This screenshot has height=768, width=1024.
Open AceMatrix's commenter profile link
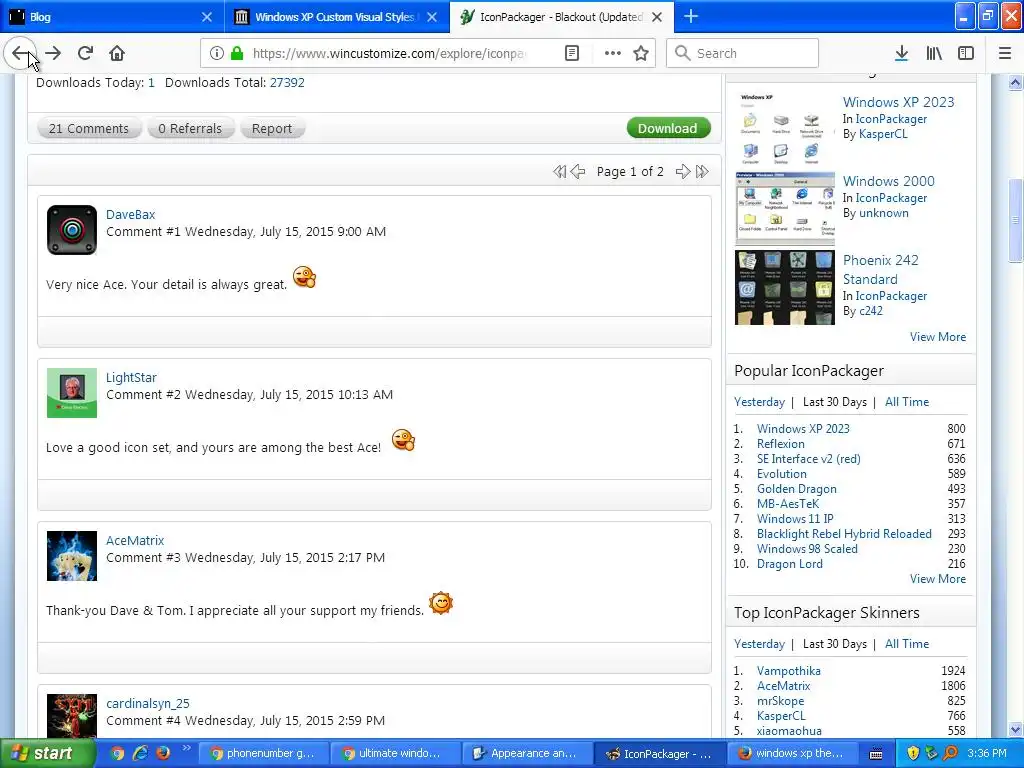135,541
